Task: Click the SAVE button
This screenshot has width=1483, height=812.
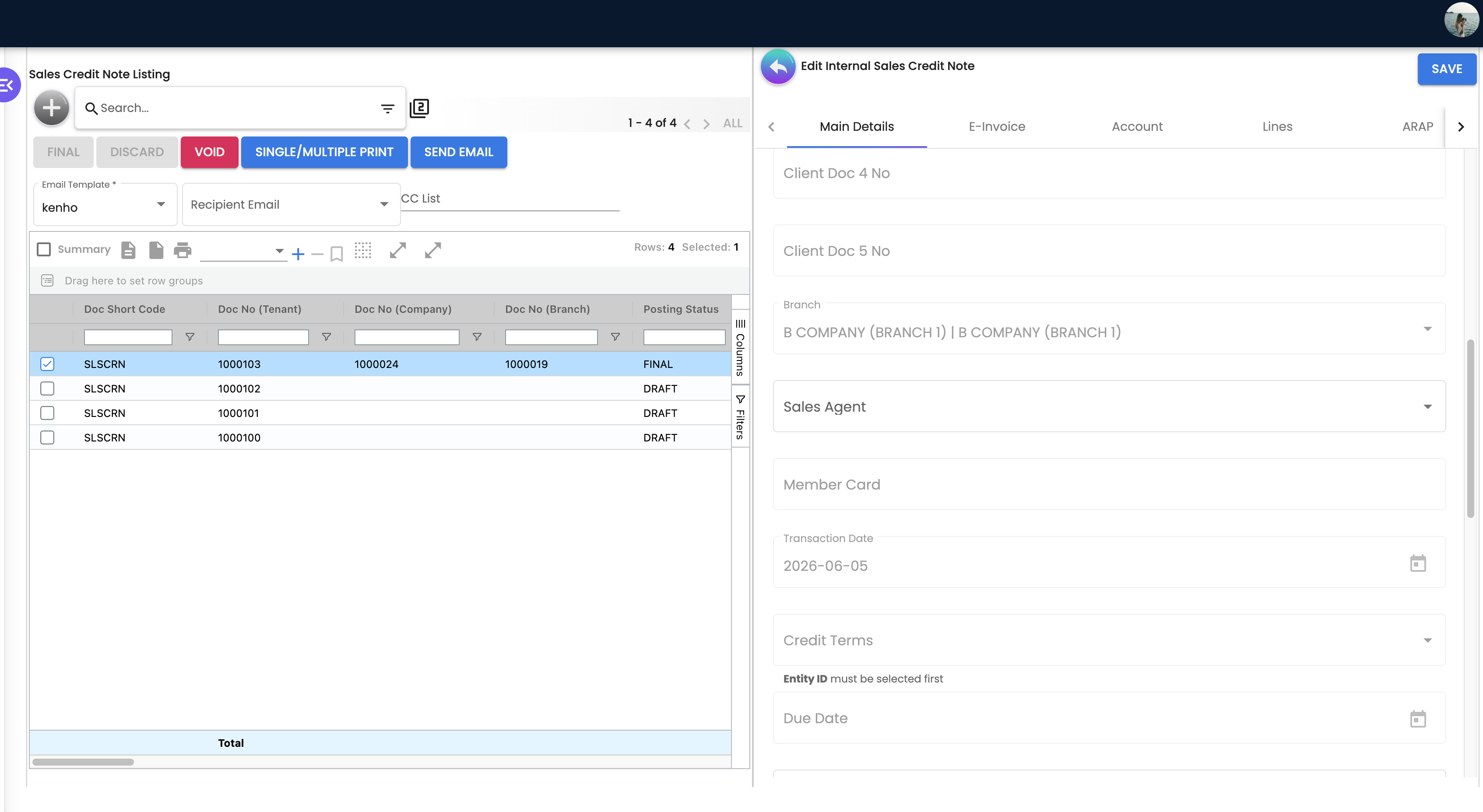Action: (1446, 69)
